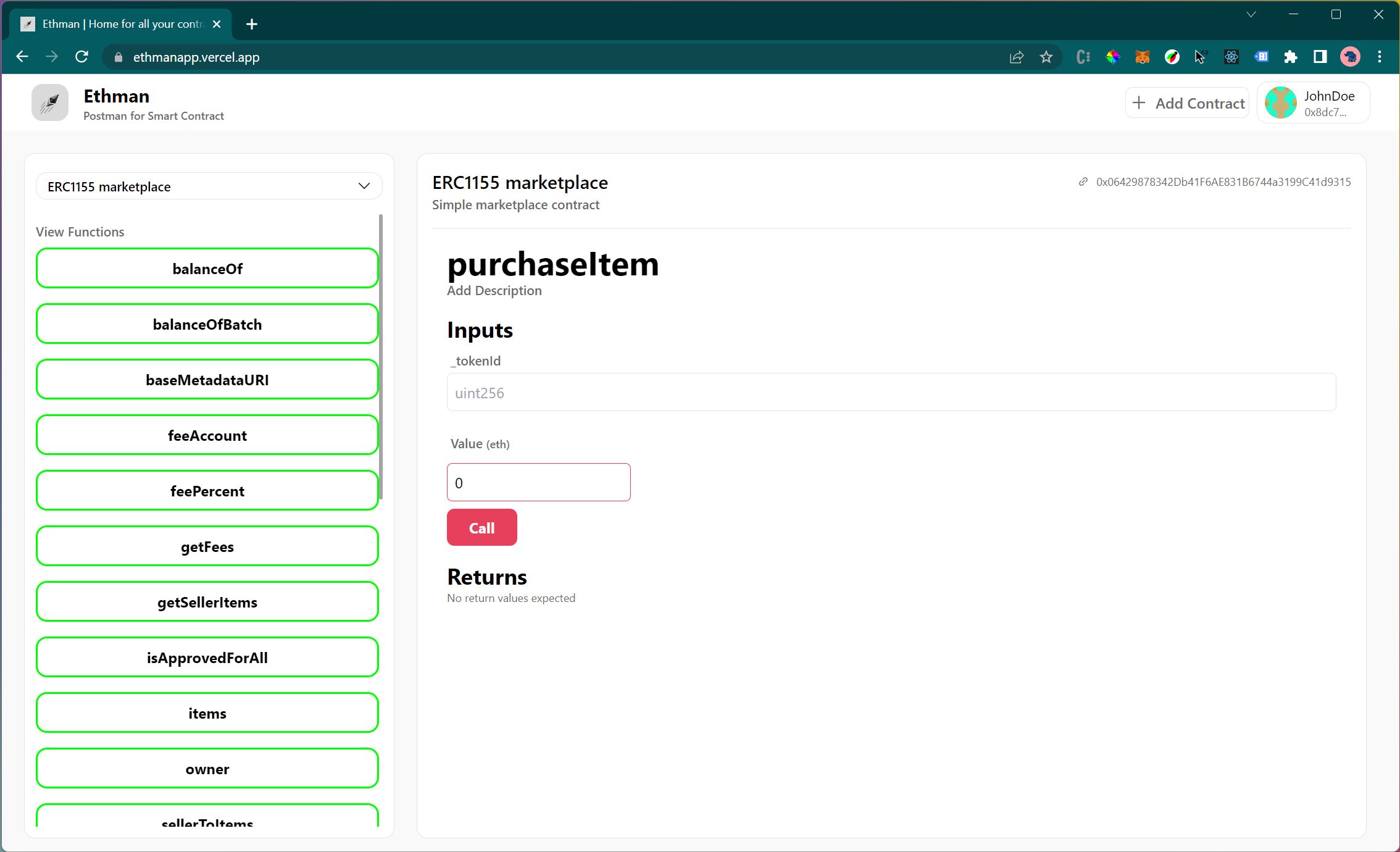Click the MetaMask fox extension icon
The image size is (1400, 852).
(x=1142, y=56)
